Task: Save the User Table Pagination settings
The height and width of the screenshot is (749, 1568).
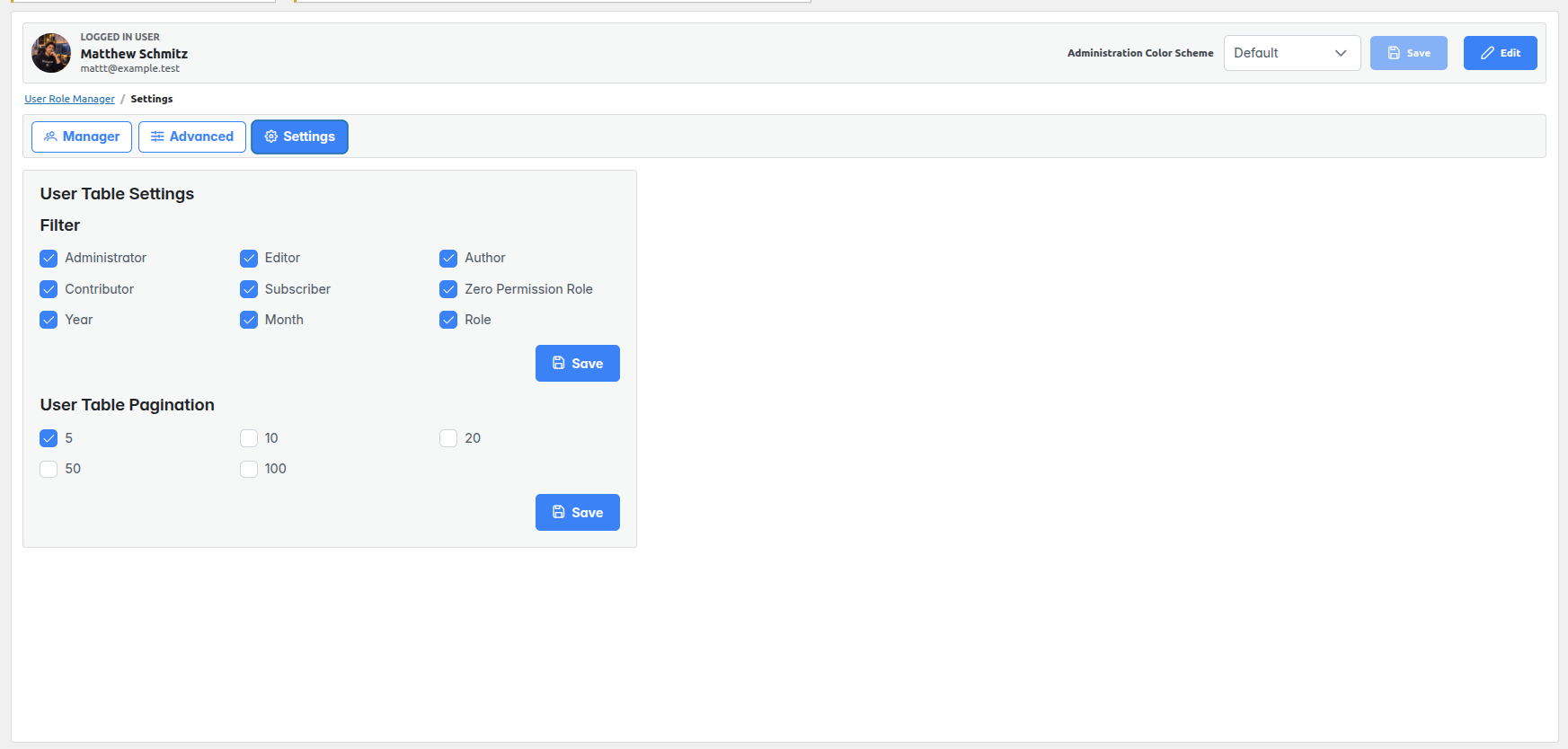Action: [x=578, y=512]
